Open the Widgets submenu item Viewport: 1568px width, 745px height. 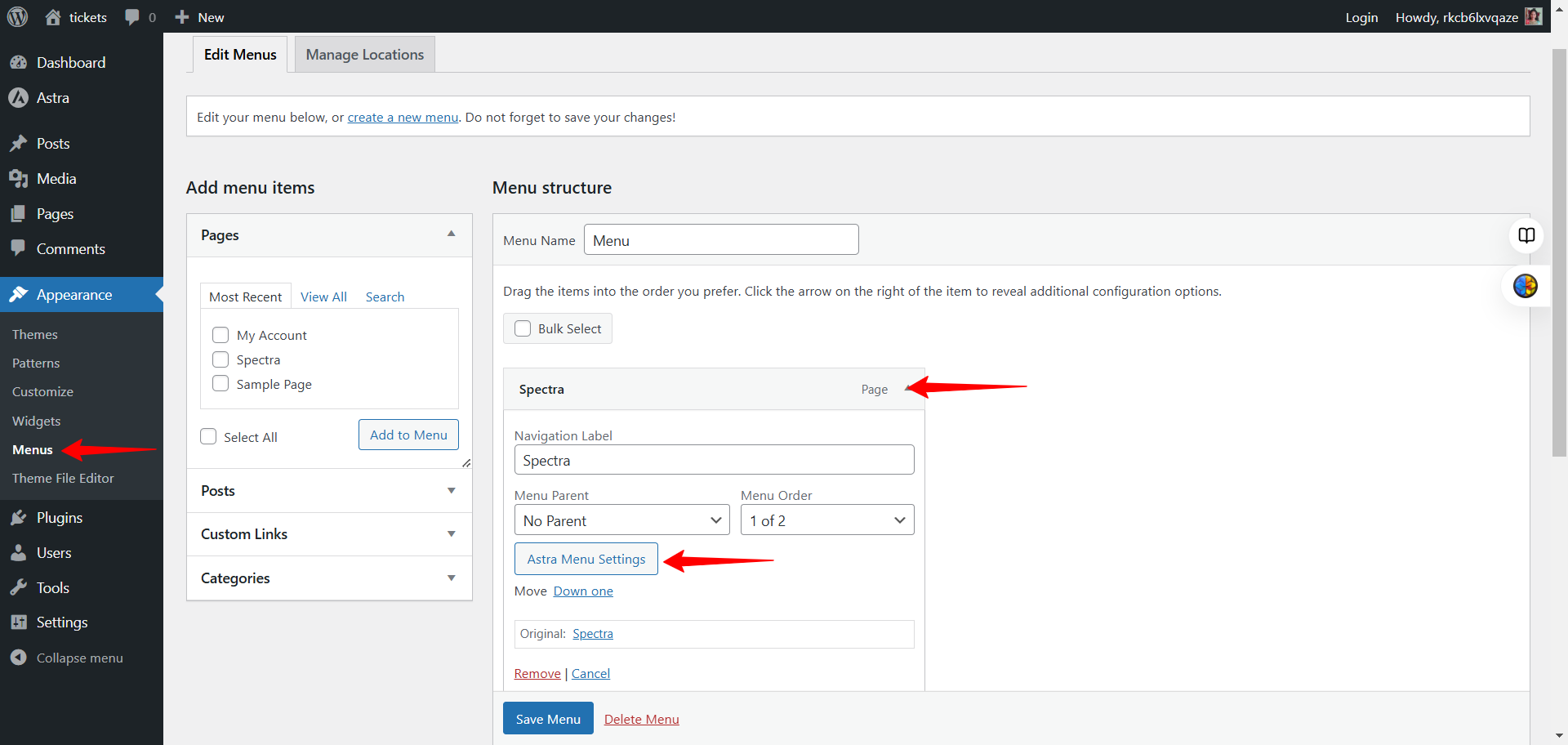37,422
